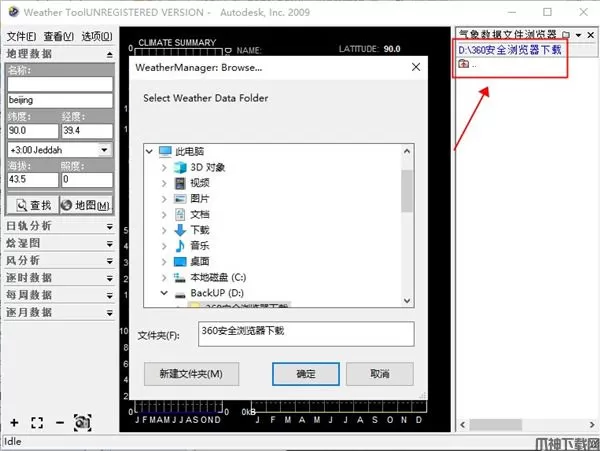Click the Weather Tool app icon in title bar
Viewport: 600px width, 451px height.
tap(13, 12)
